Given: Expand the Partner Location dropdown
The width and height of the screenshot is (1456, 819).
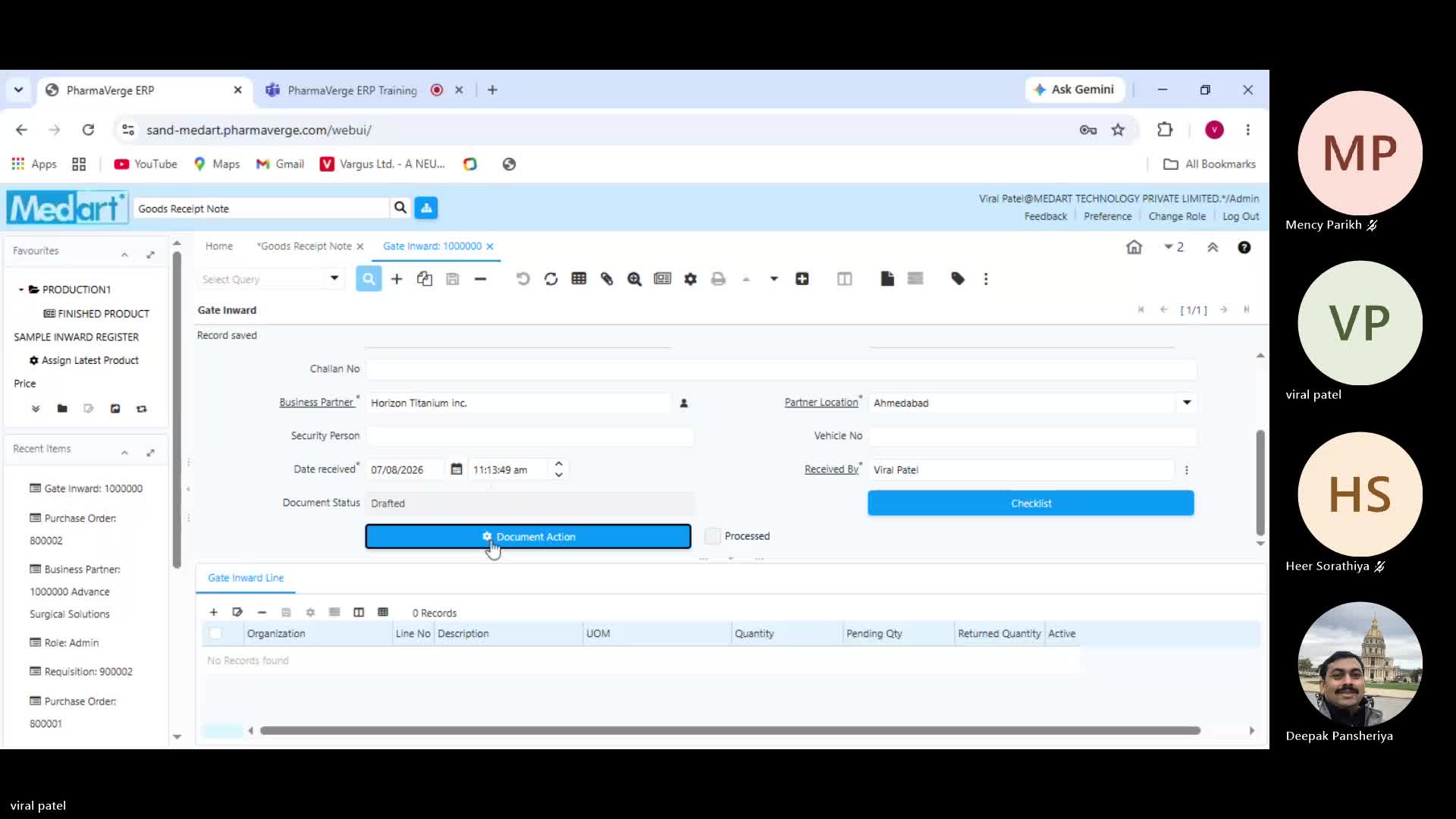Looking at the screenshot, I should pyautogui.click(x=1187, y=403).
